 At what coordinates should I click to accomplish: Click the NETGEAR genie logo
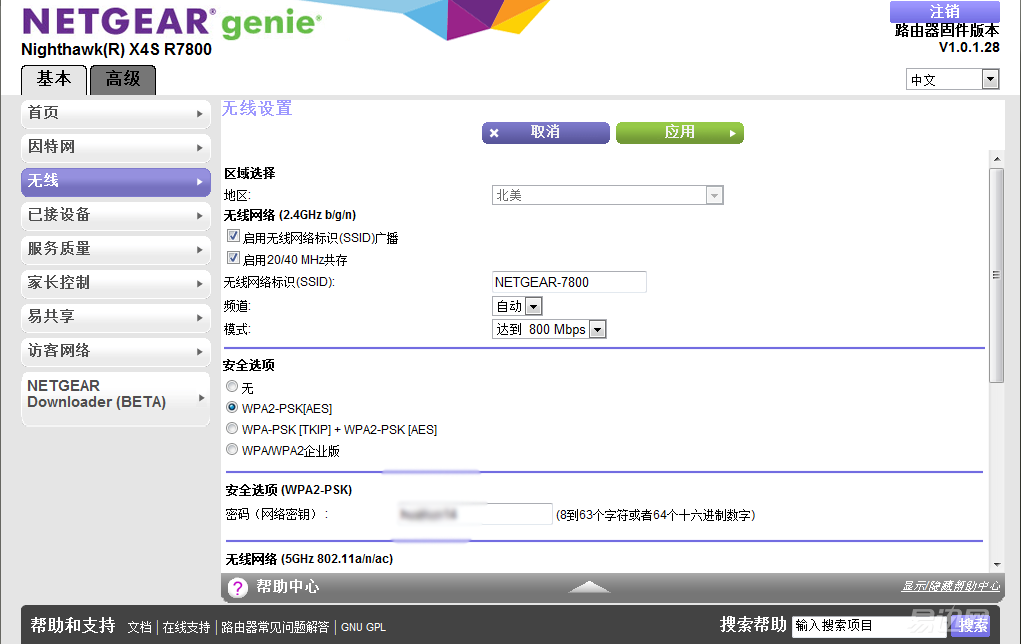coord(172,22)
